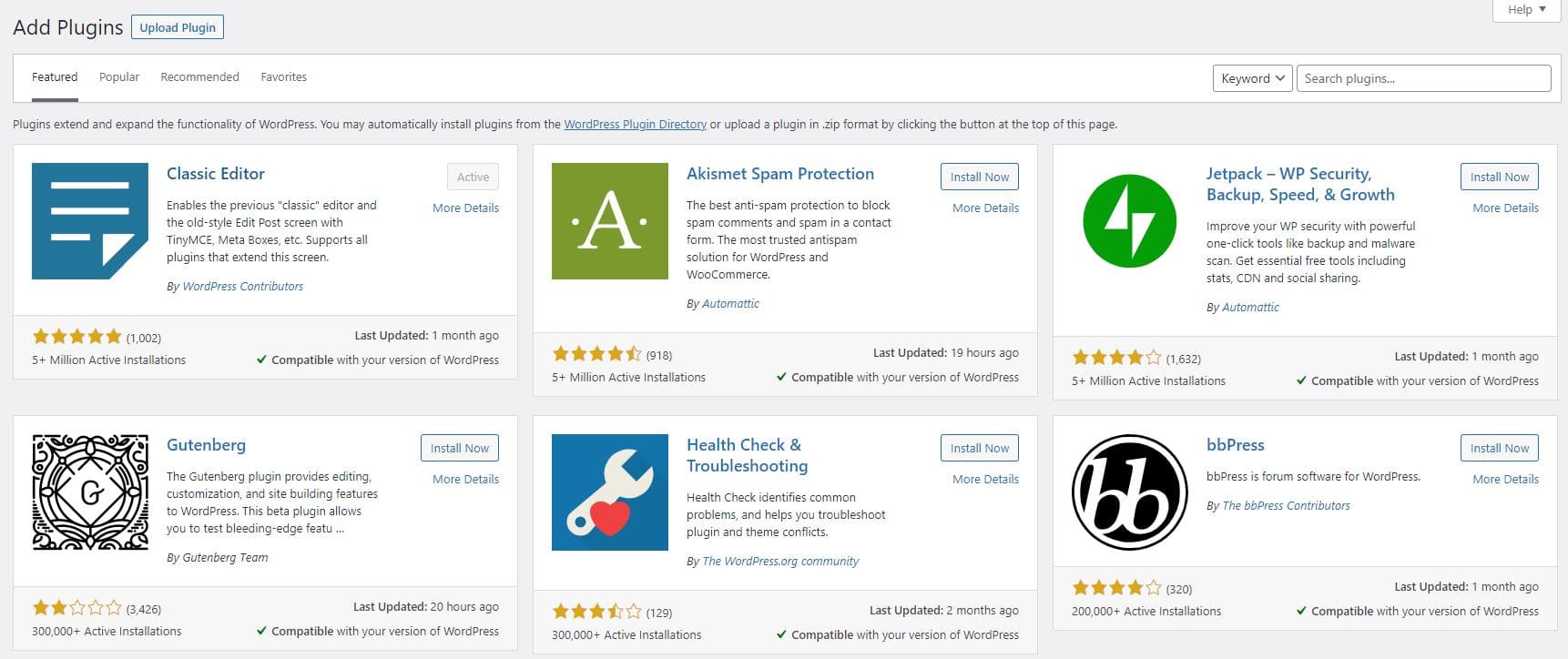View More Details for Classic Editor
This screenshot has width=1568, height=659.
tap(465, 208)
